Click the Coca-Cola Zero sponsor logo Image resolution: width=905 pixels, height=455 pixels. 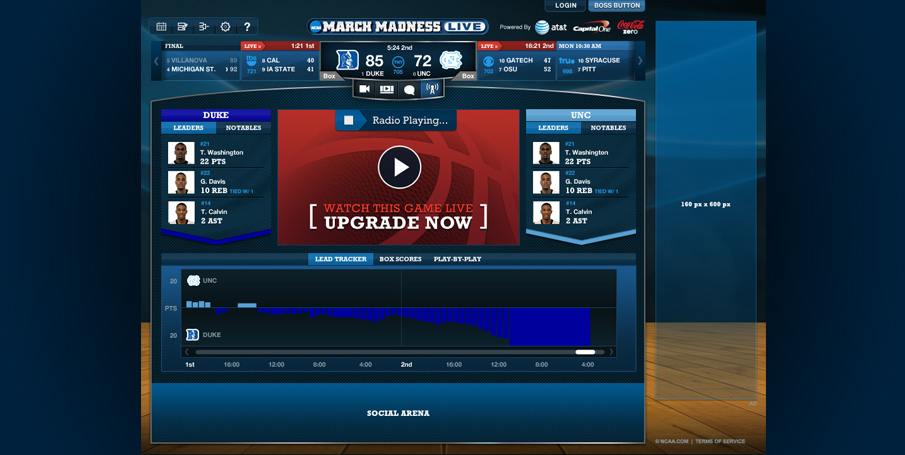click(x=630, y=27)
